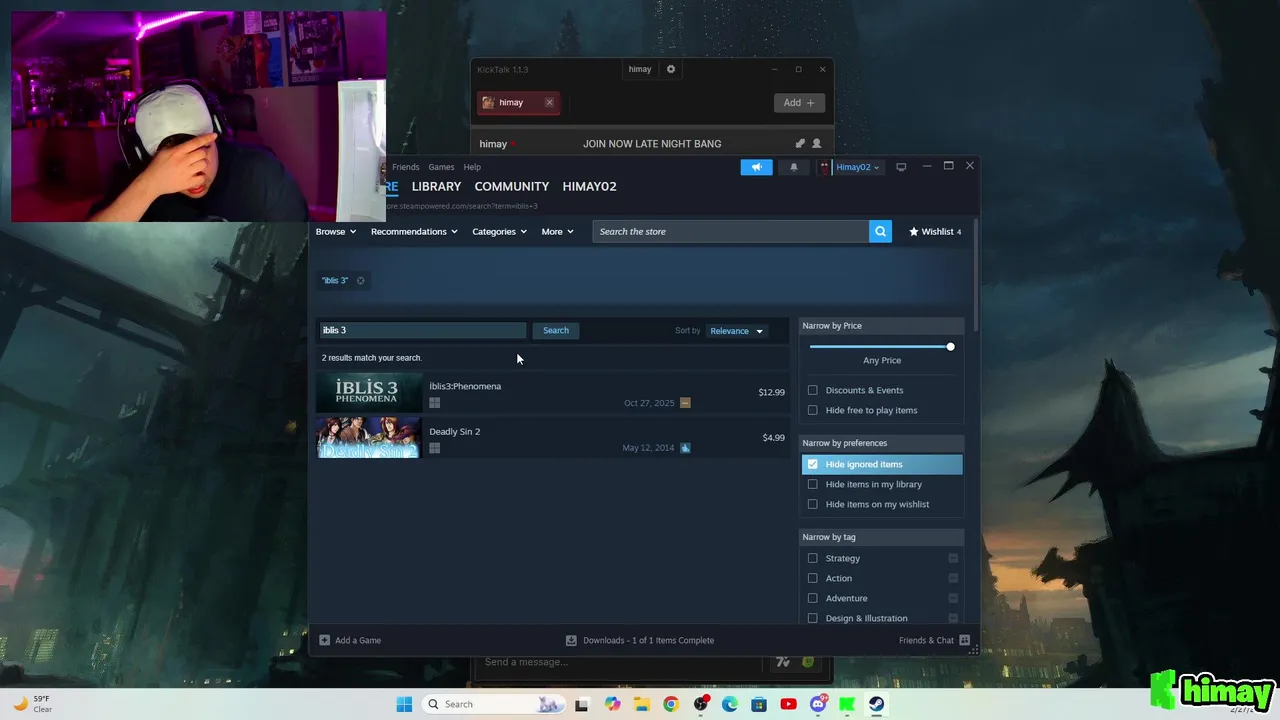Click the Add a Game plus icon
The height and width of the screenshot is (720, 1280).
click(324, 640)
